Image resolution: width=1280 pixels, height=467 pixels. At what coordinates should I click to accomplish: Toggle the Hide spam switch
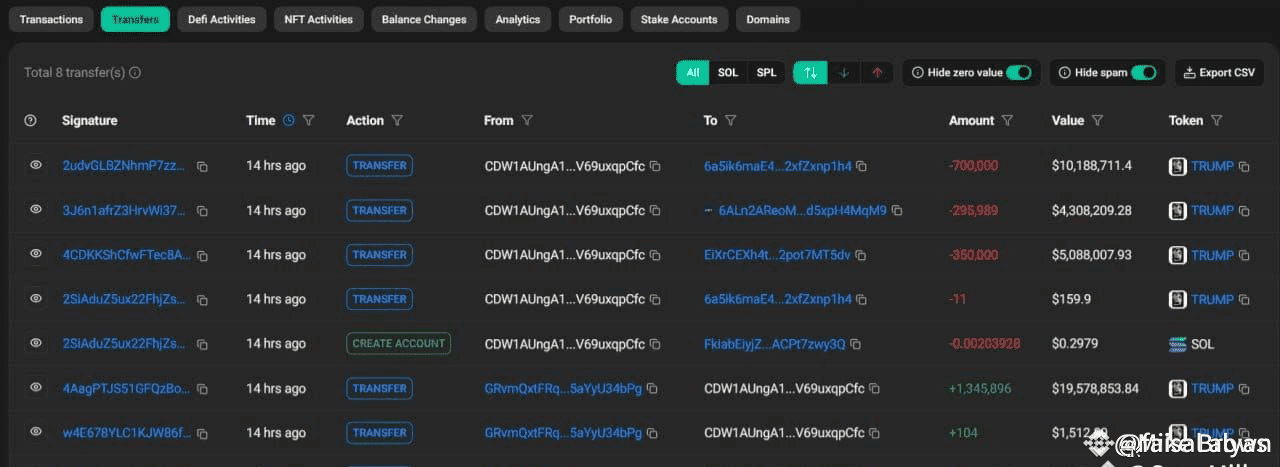coord(1144,72)
